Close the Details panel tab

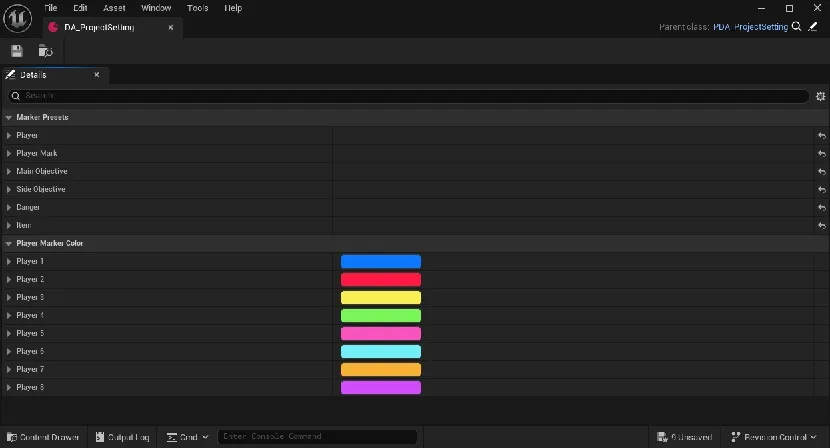click(x=97, y=75)
